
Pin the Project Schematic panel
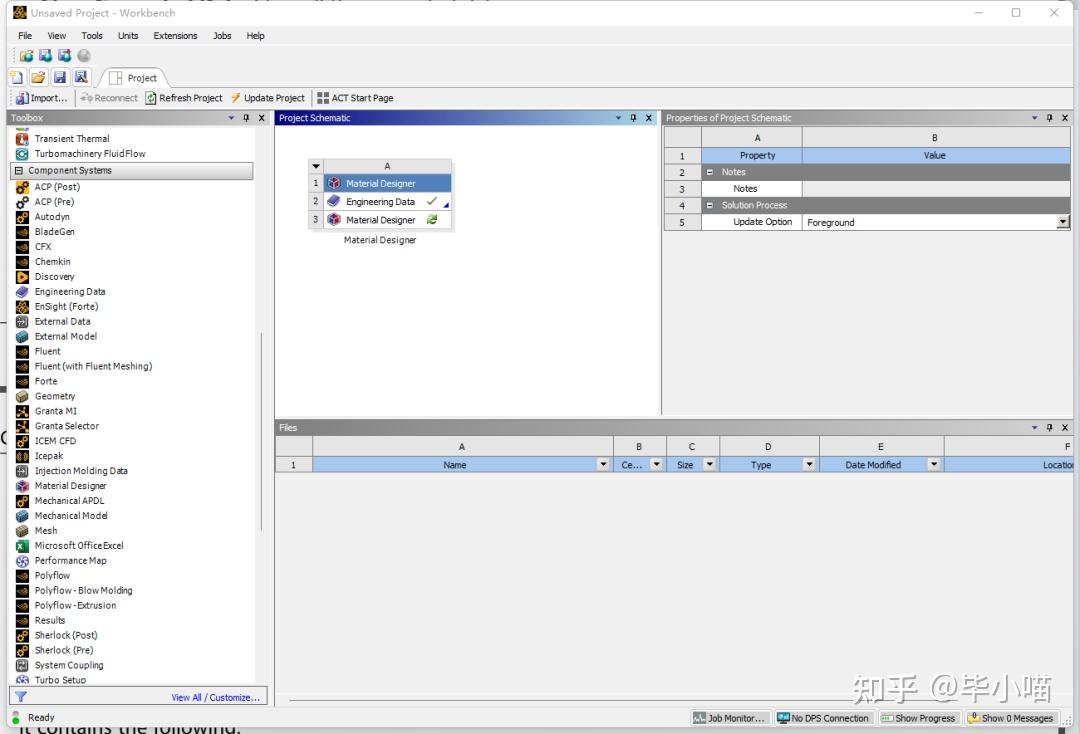tap(633, 118)
